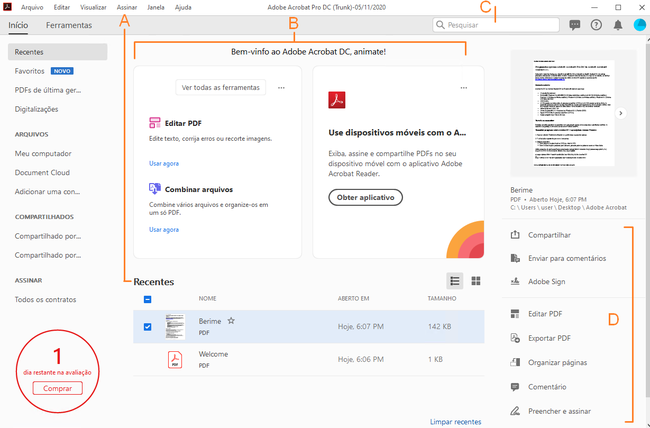Click Adicionar uma con... sidebar item
The width and height of the screenshot is (650, 428).
pyautogui.click(x=47, y=192)
